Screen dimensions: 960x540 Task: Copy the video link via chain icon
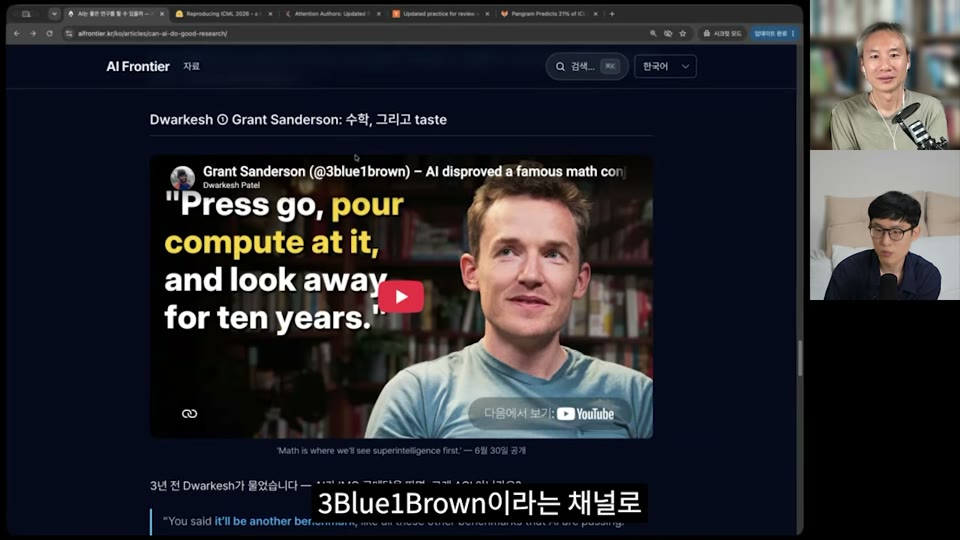(189, 414)
